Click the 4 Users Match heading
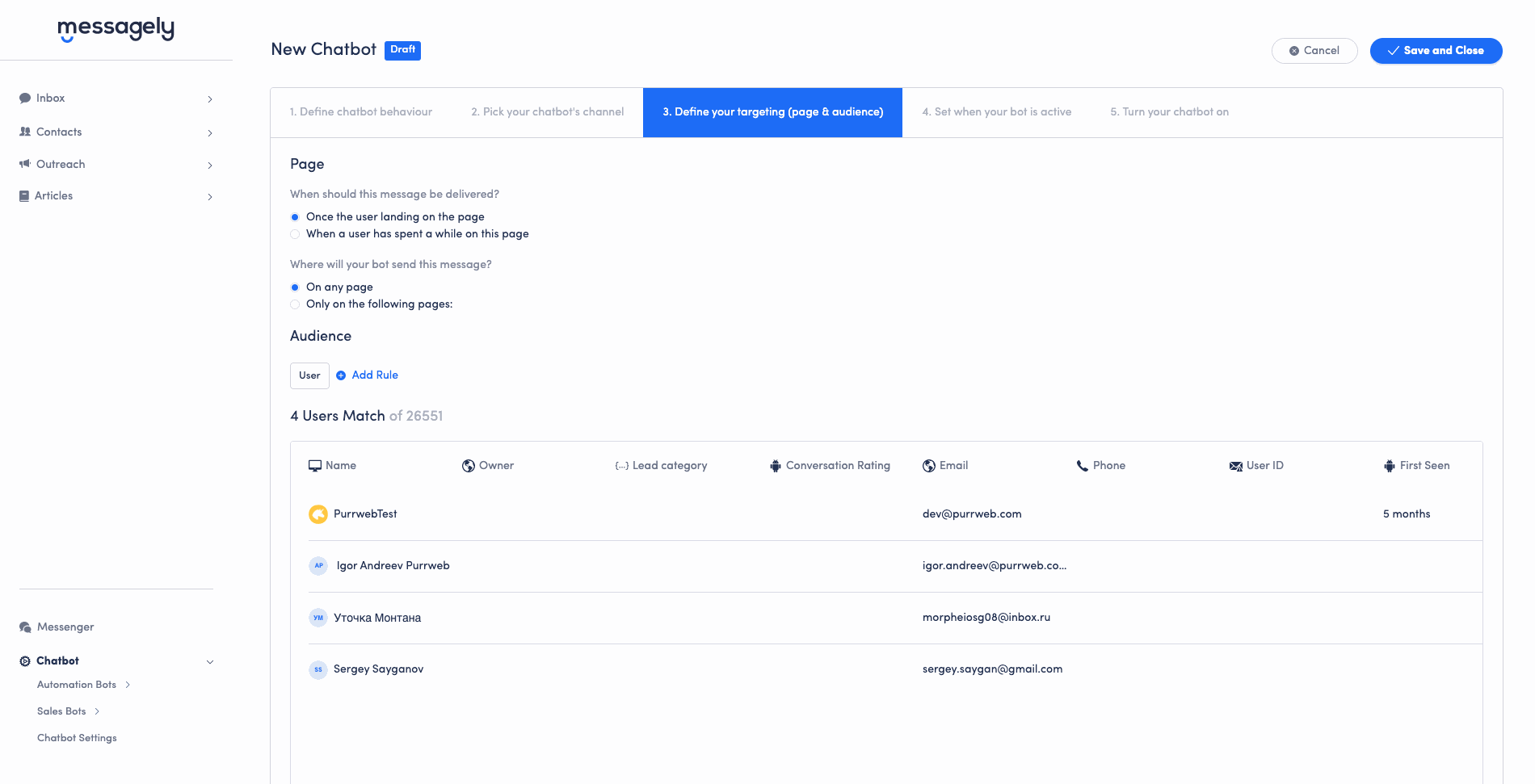Viewport: 1535px width, 784px height. point(338,416)
